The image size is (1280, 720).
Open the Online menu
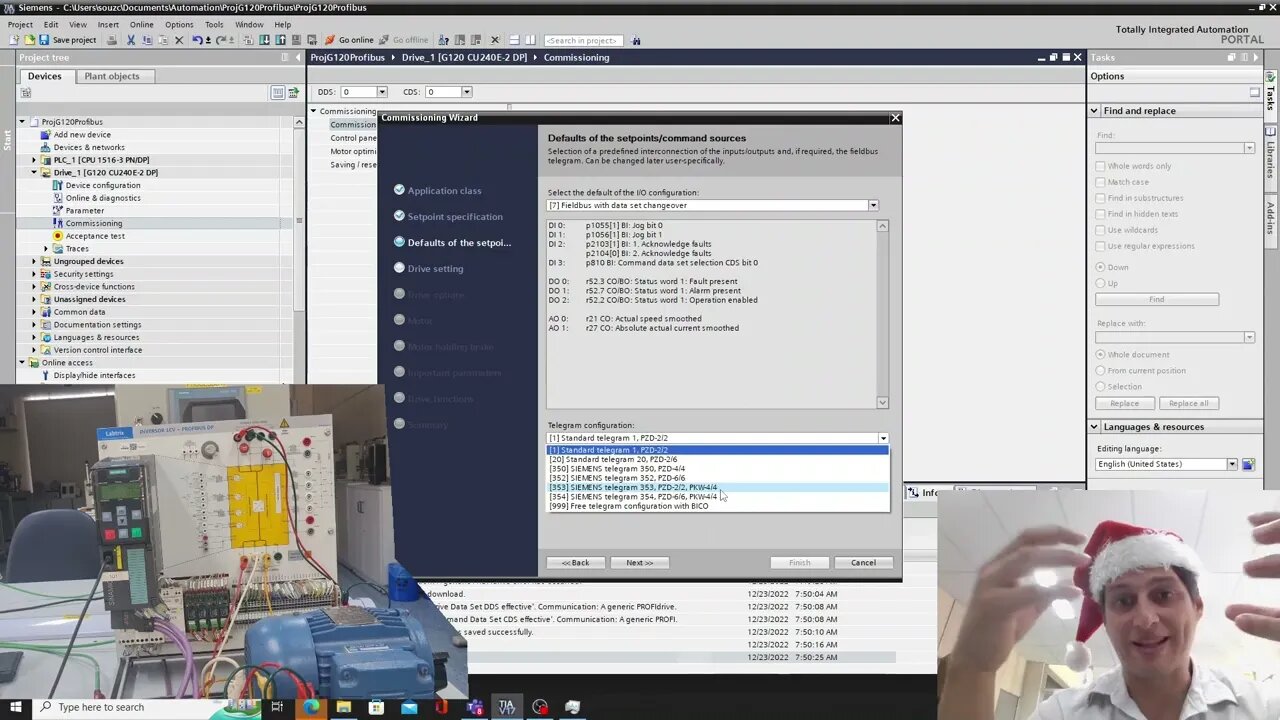[x=142, y=24]
